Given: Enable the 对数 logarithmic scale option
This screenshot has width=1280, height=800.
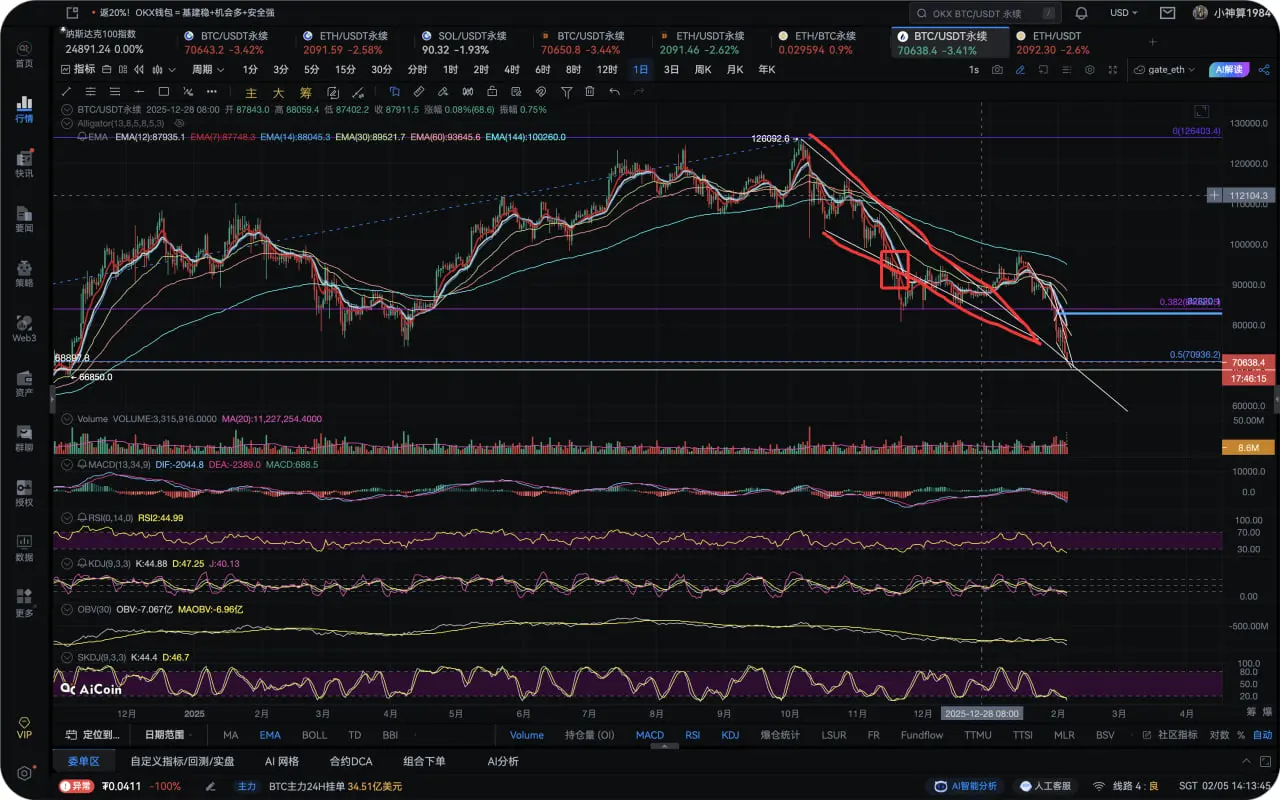Looking at the screenshot, I should pos(1218,735).
